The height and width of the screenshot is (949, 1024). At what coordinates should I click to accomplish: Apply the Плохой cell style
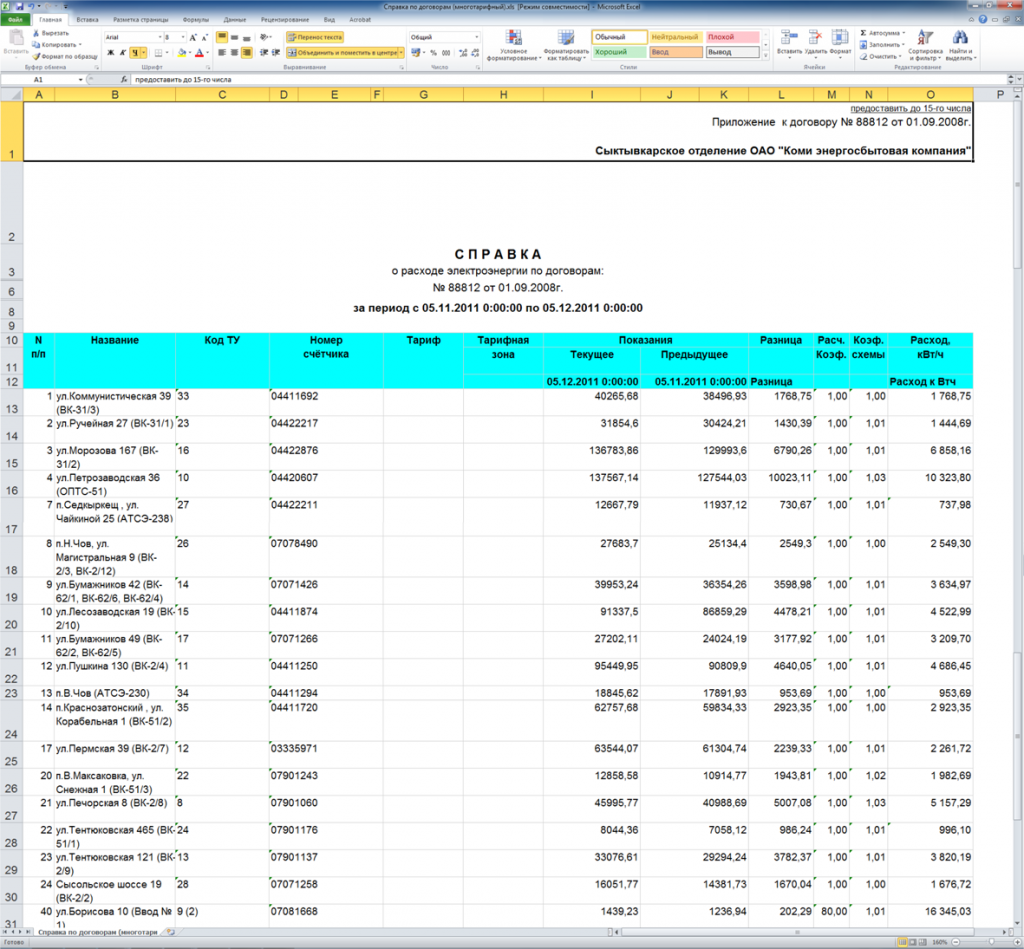coord(732,37)
